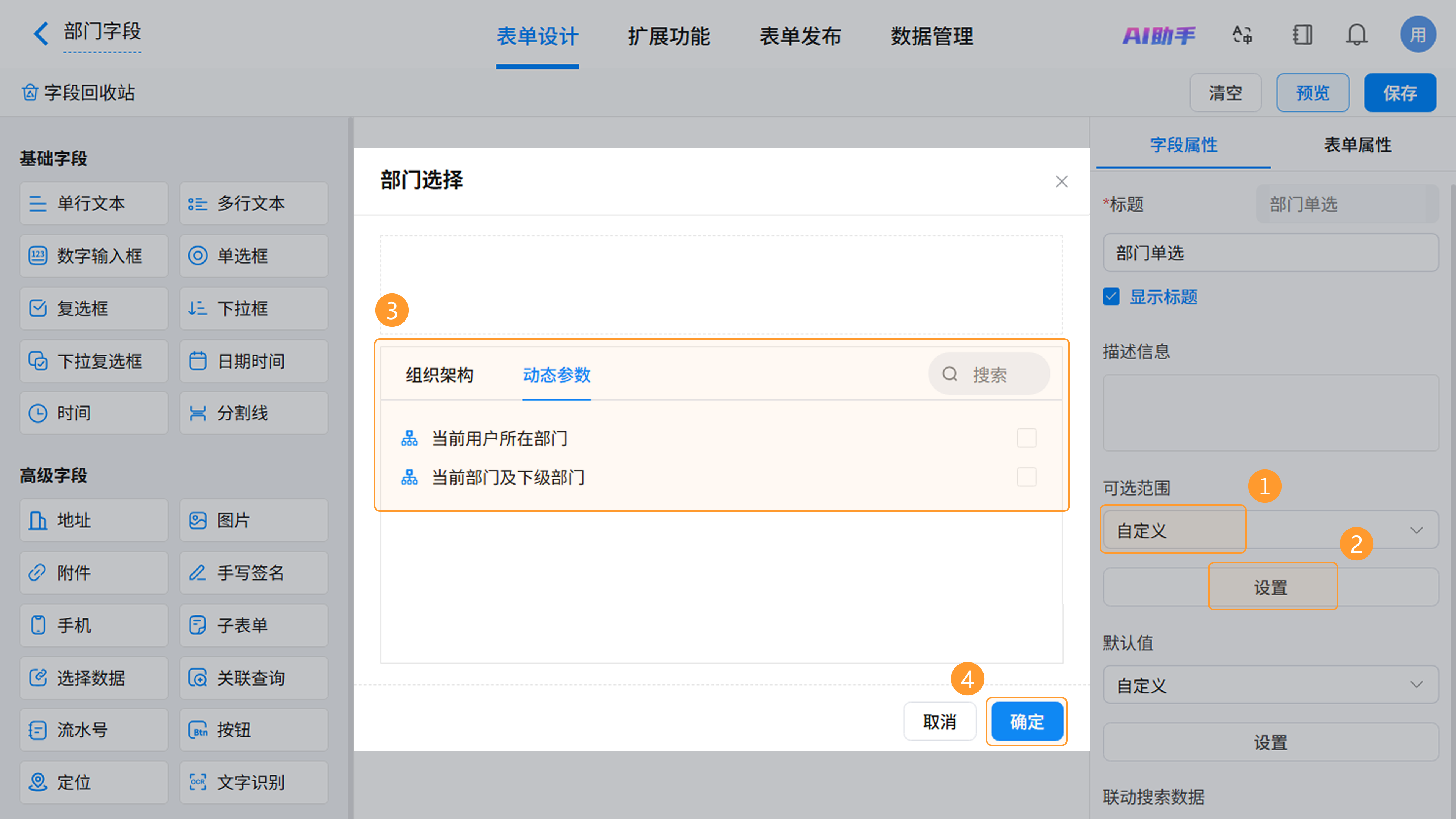Uncheck the 显示标题 checkbox
This screenshot has width=1456, height=819.
click(1111, 297)
